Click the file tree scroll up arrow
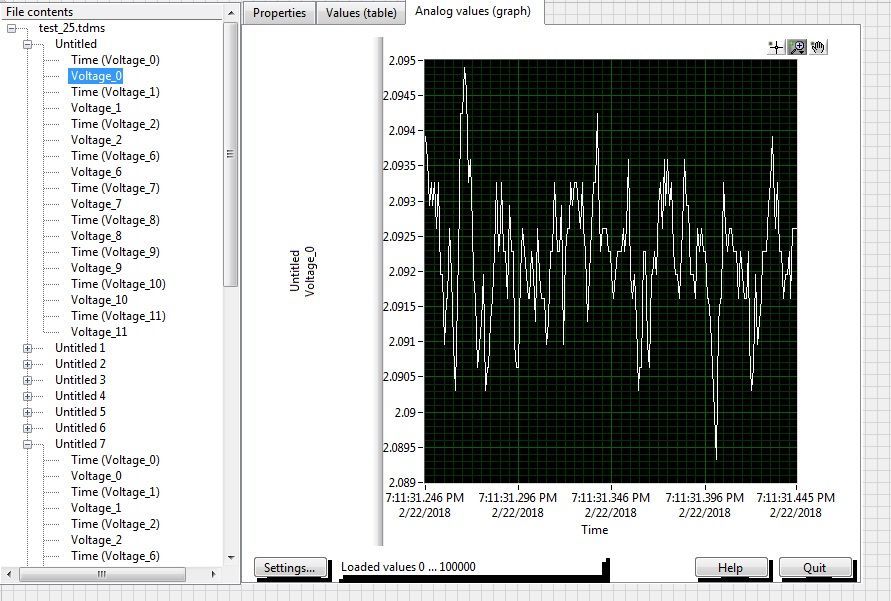The image size is (891, 601). 231,12
